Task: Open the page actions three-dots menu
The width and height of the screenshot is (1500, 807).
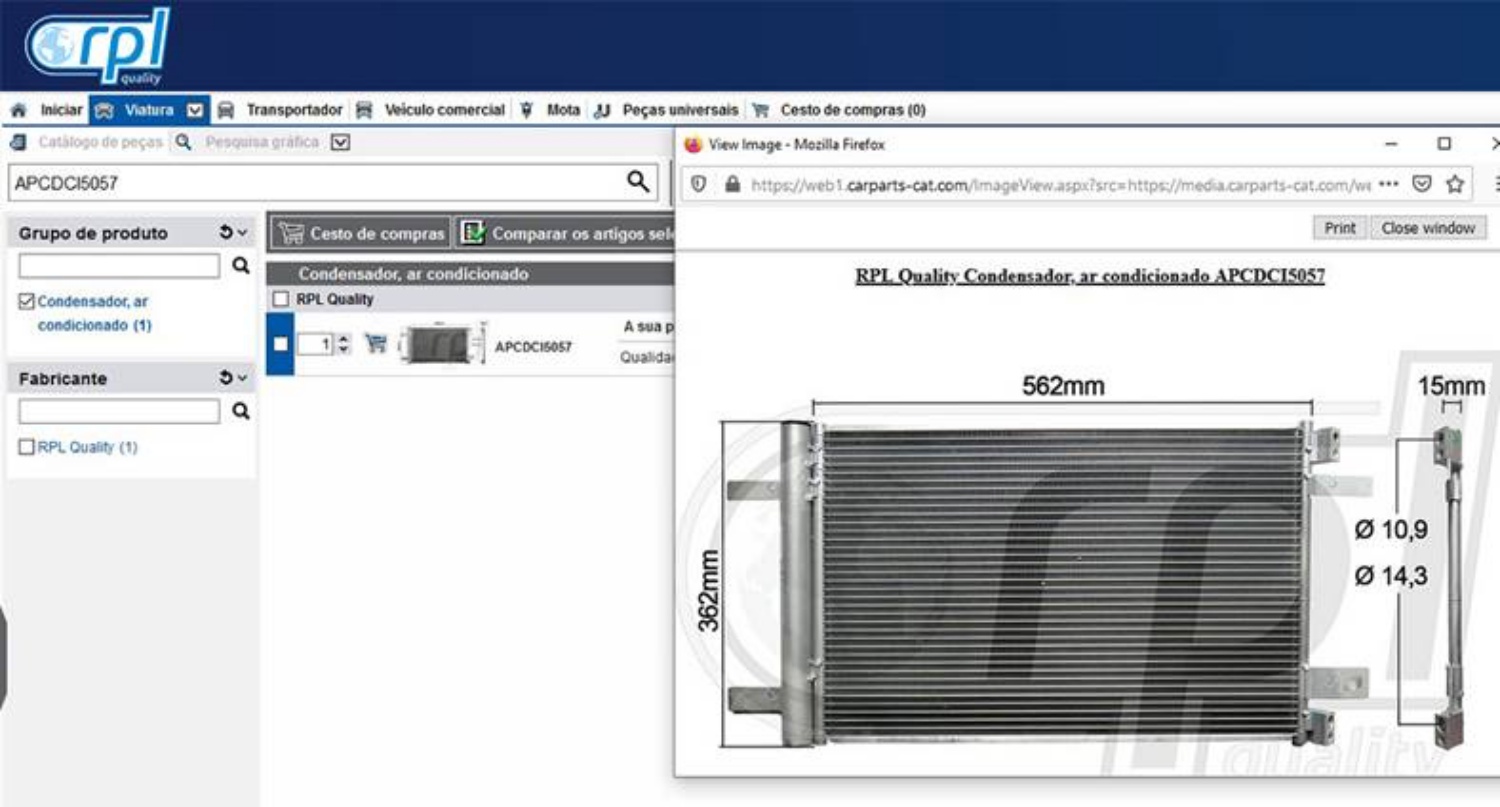Action: 1388,185
